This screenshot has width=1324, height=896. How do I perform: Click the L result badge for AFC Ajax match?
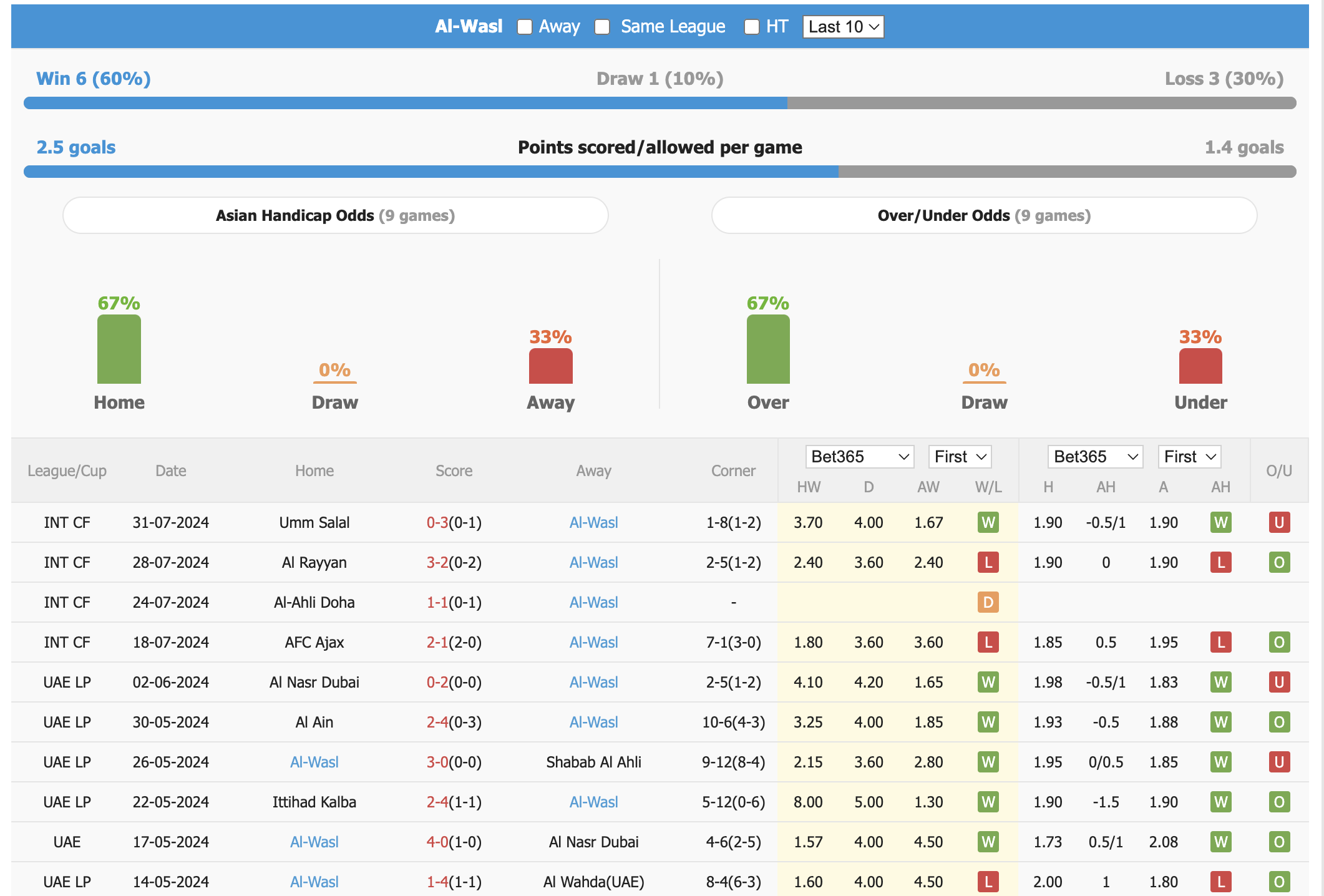[988, 642]
